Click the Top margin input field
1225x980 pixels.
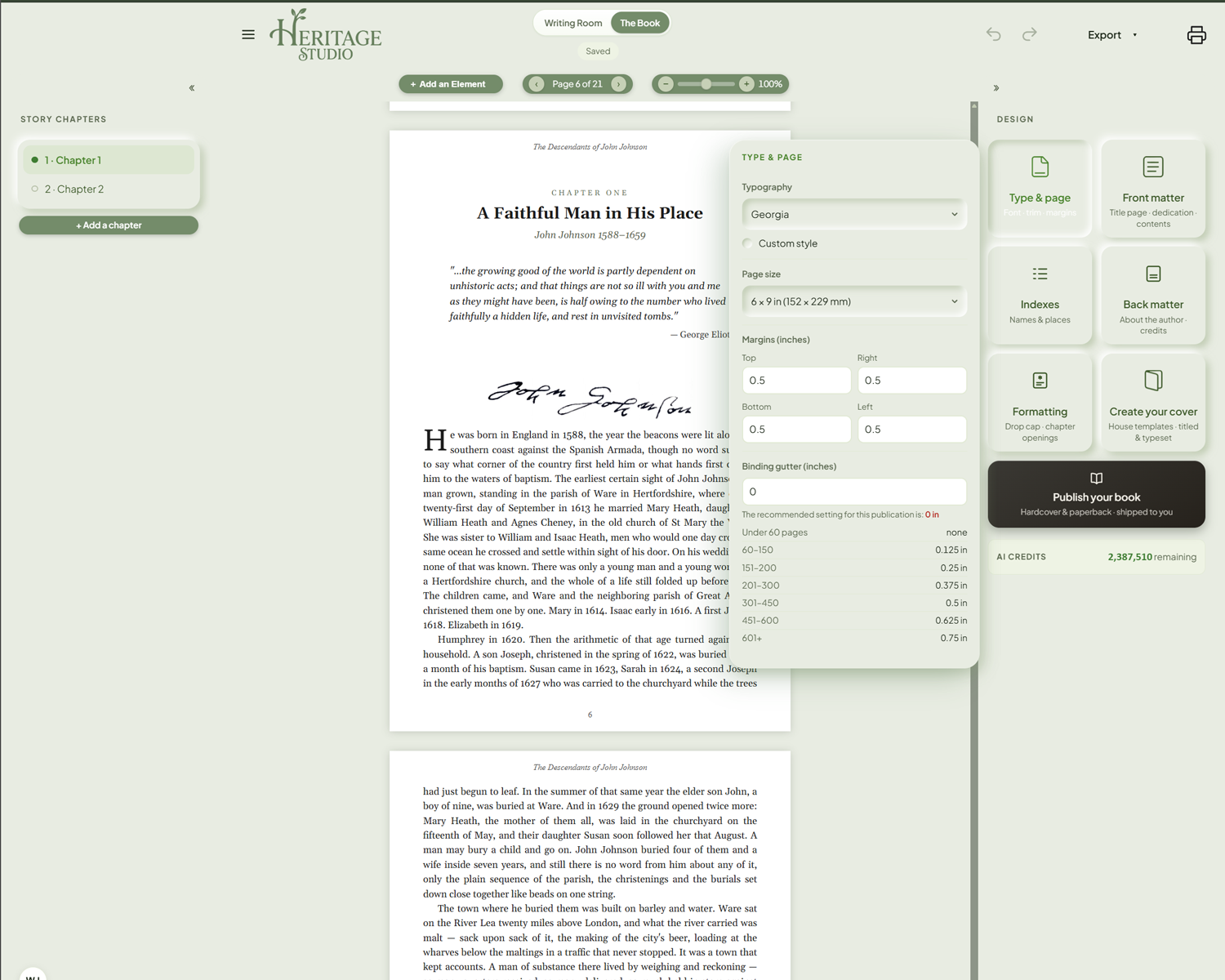(796, 381)
